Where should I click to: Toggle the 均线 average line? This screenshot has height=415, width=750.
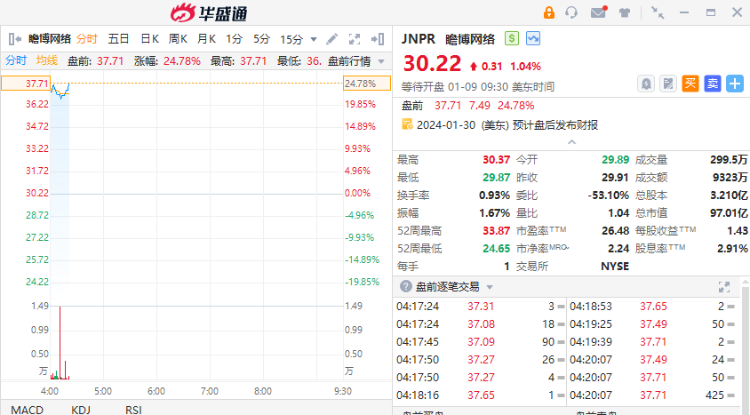[47, 60]
